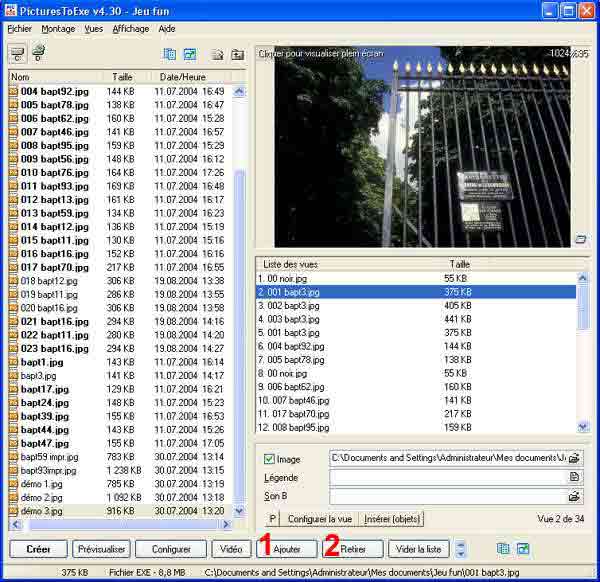
Task: Toggle the Image checkbox
Action: tap(268, 459)
